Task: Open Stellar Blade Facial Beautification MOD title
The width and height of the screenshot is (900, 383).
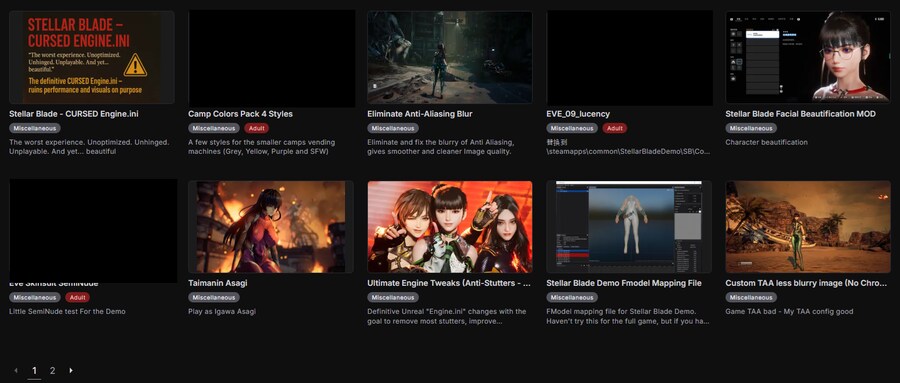Action: click(x=800, y=114)
